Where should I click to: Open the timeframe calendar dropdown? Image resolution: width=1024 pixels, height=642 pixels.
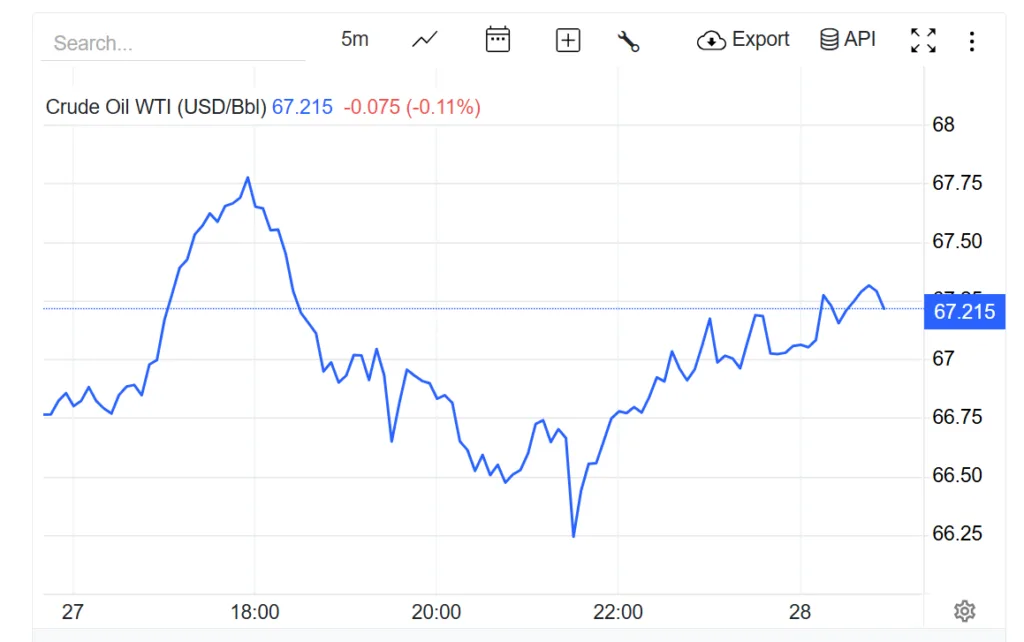tap(497, 39)
